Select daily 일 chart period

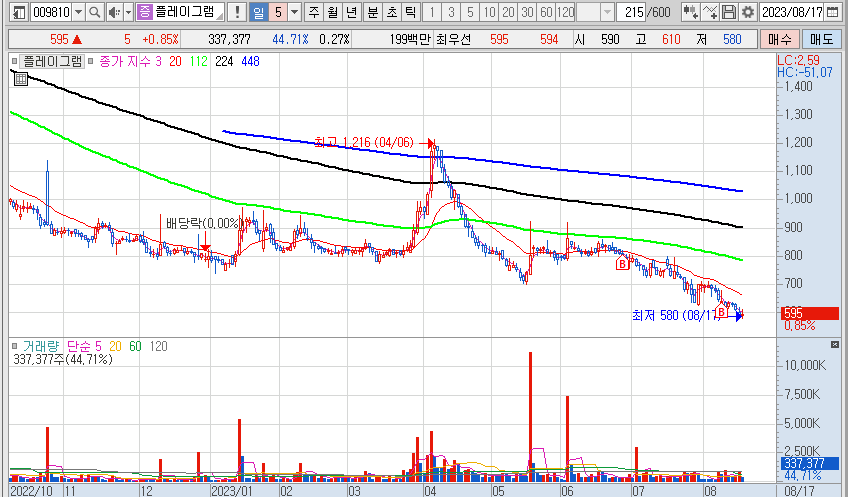click(x=259, y=12)
